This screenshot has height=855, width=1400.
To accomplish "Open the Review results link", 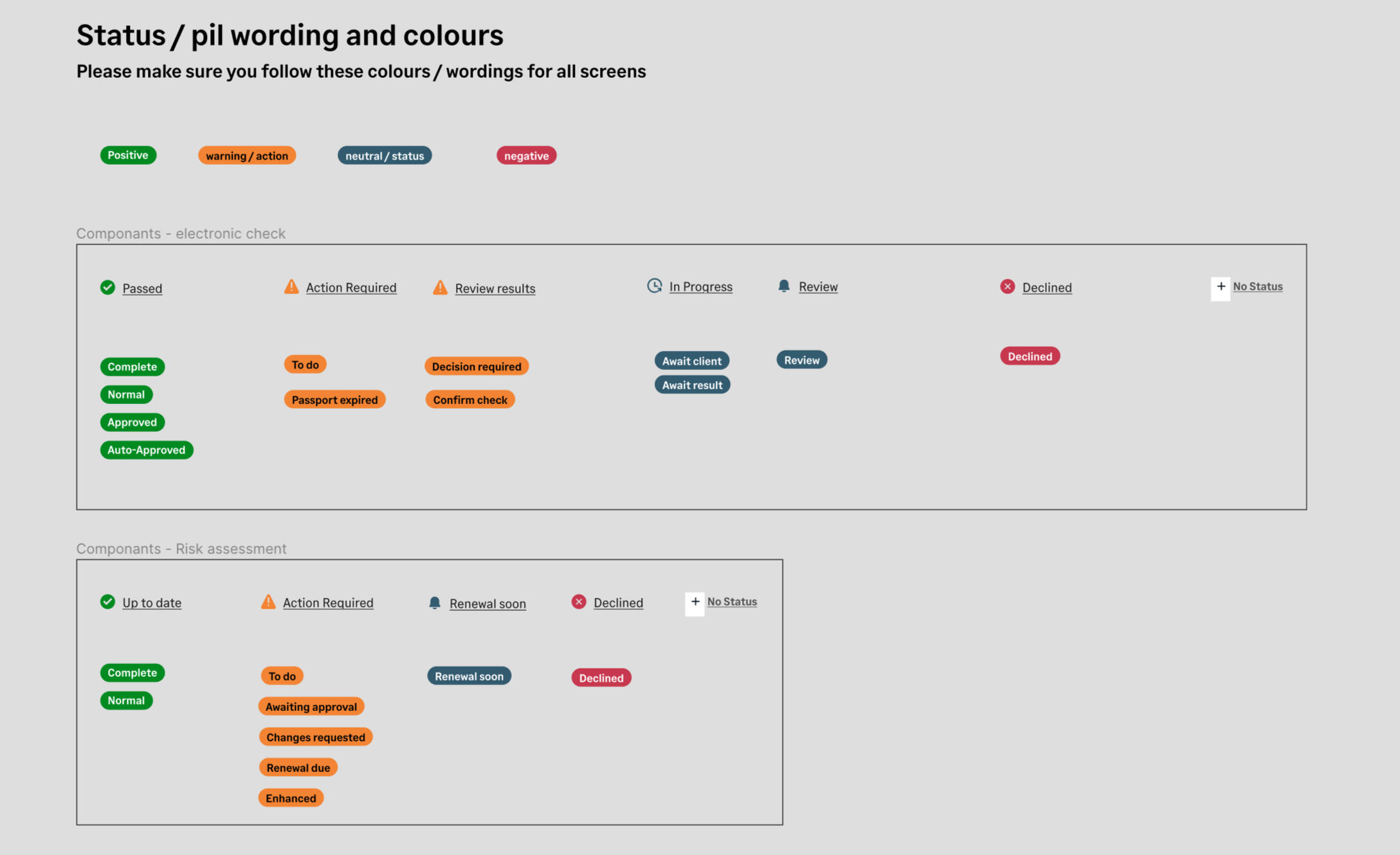I will coord(495,288).
